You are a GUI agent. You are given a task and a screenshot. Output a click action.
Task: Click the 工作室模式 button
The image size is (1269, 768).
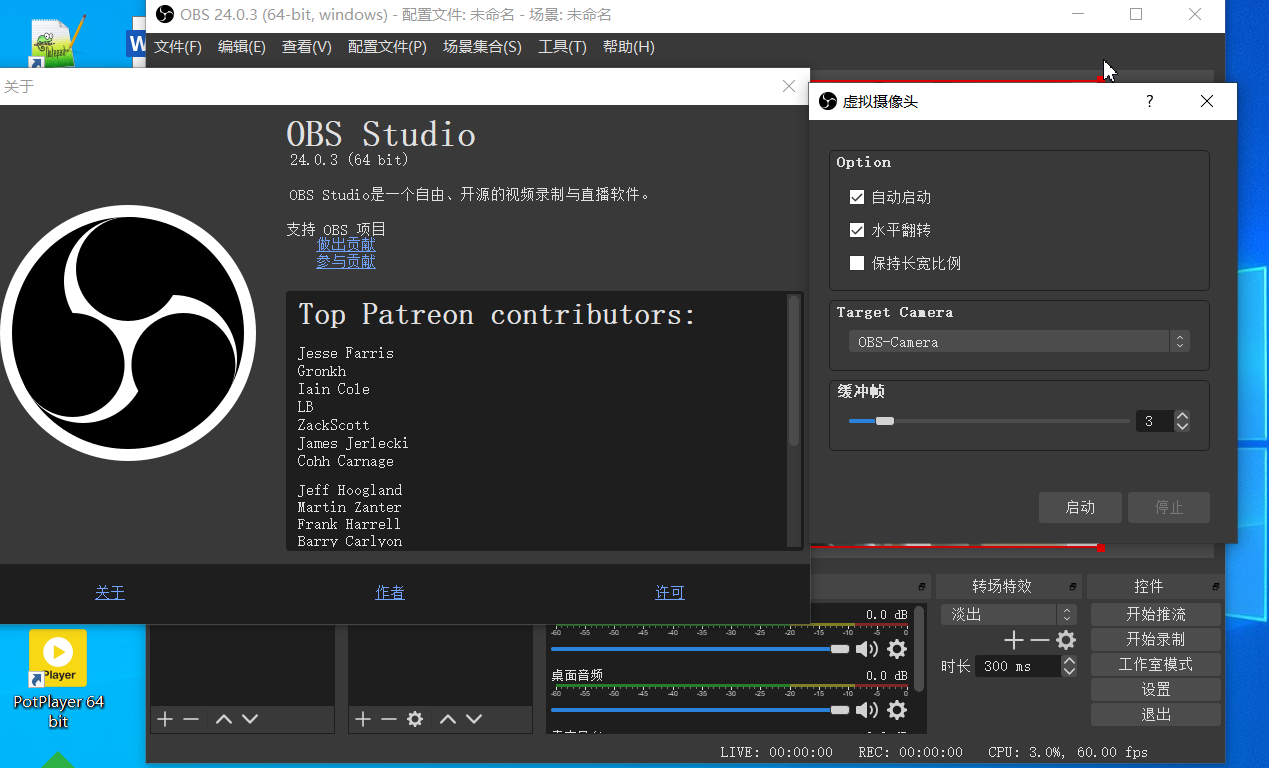[1156, 664]
